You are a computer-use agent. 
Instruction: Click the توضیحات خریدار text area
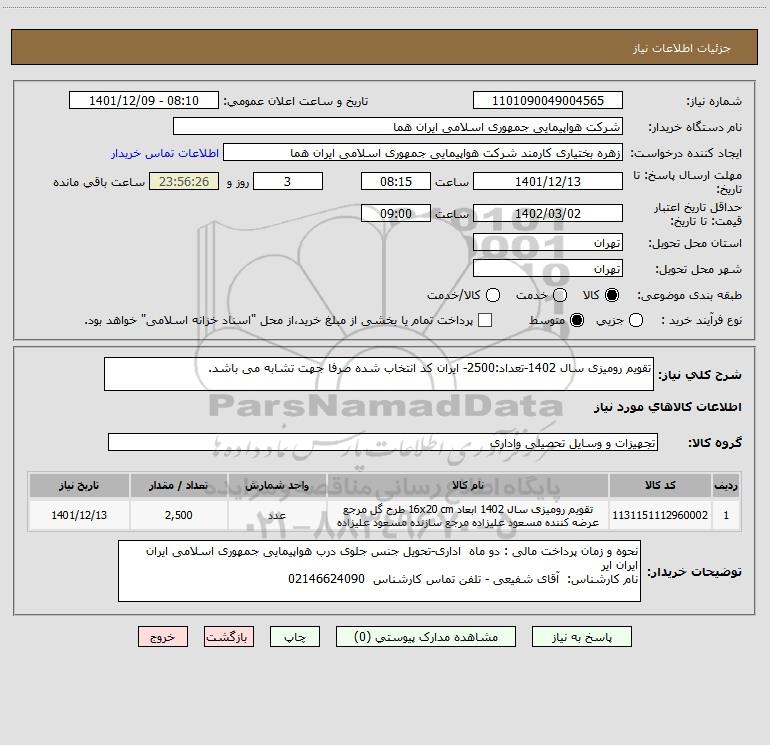point(379,571)
